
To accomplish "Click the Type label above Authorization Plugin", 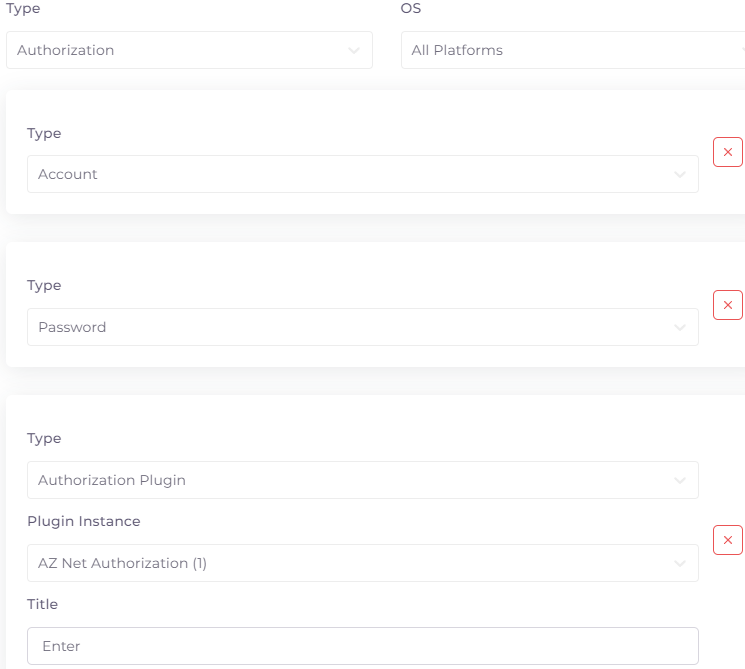I will pos(44,439).
